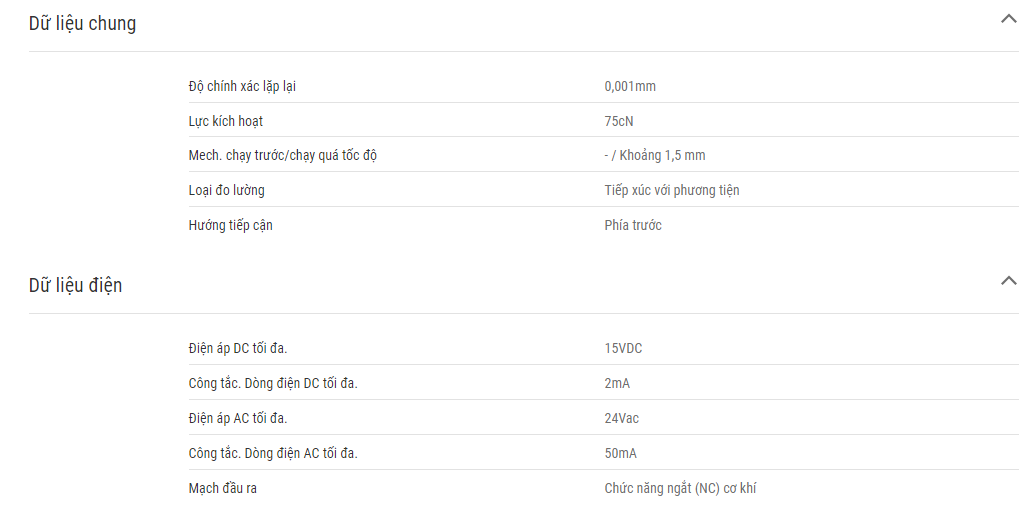Click the Dữ liệu điện heading

pyautogui.click(x=75, y=285)
